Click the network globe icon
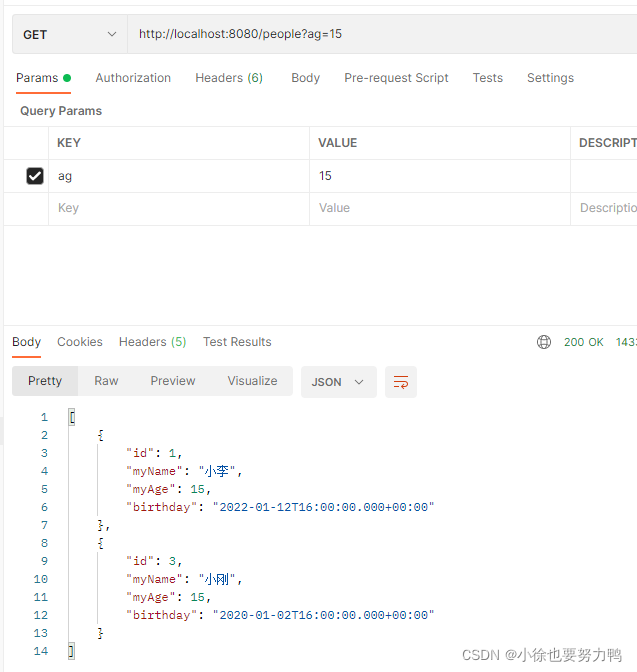637x672 pixels. click(x=544, y=342)
